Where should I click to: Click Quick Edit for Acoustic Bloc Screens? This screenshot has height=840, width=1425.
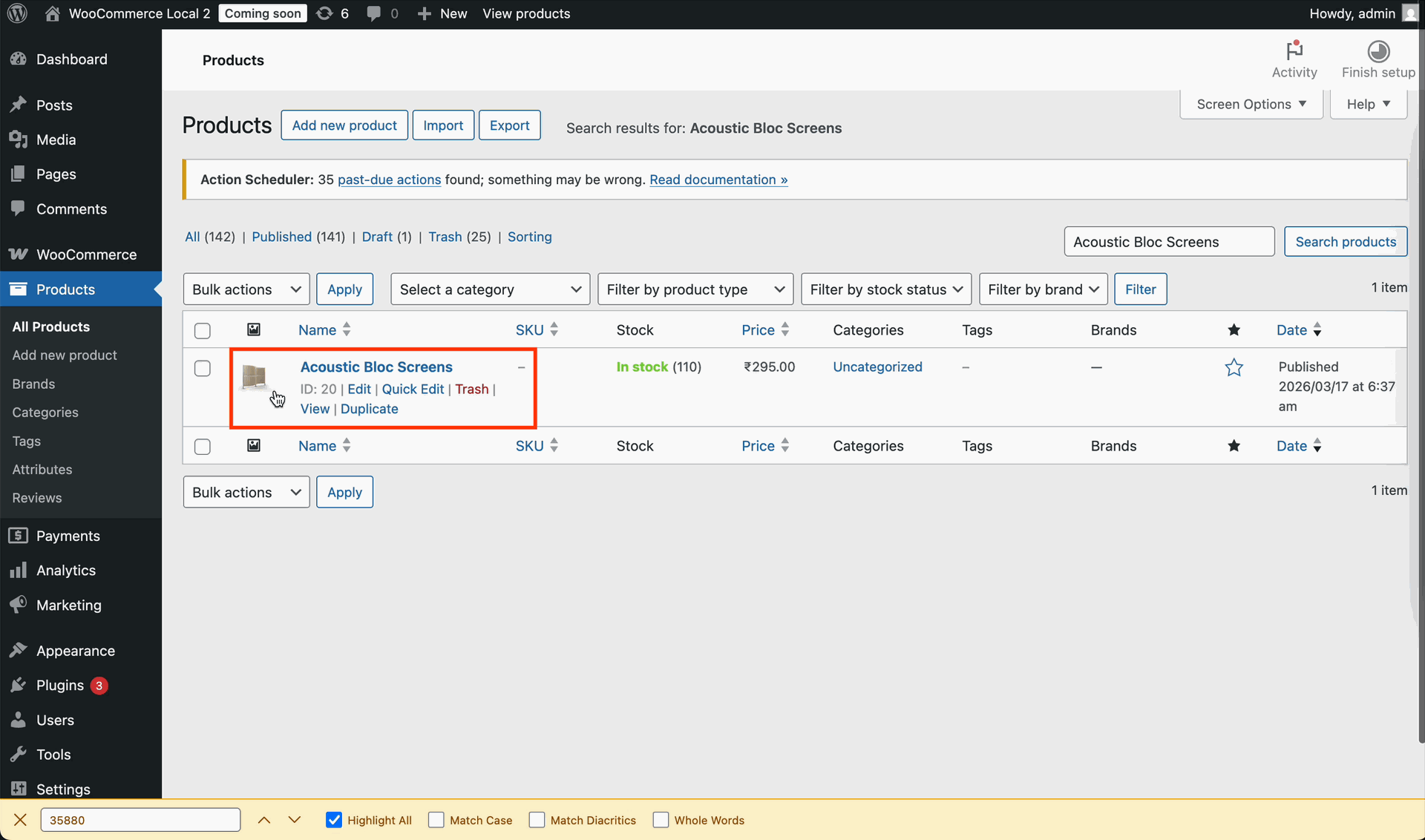click(413, 389)
